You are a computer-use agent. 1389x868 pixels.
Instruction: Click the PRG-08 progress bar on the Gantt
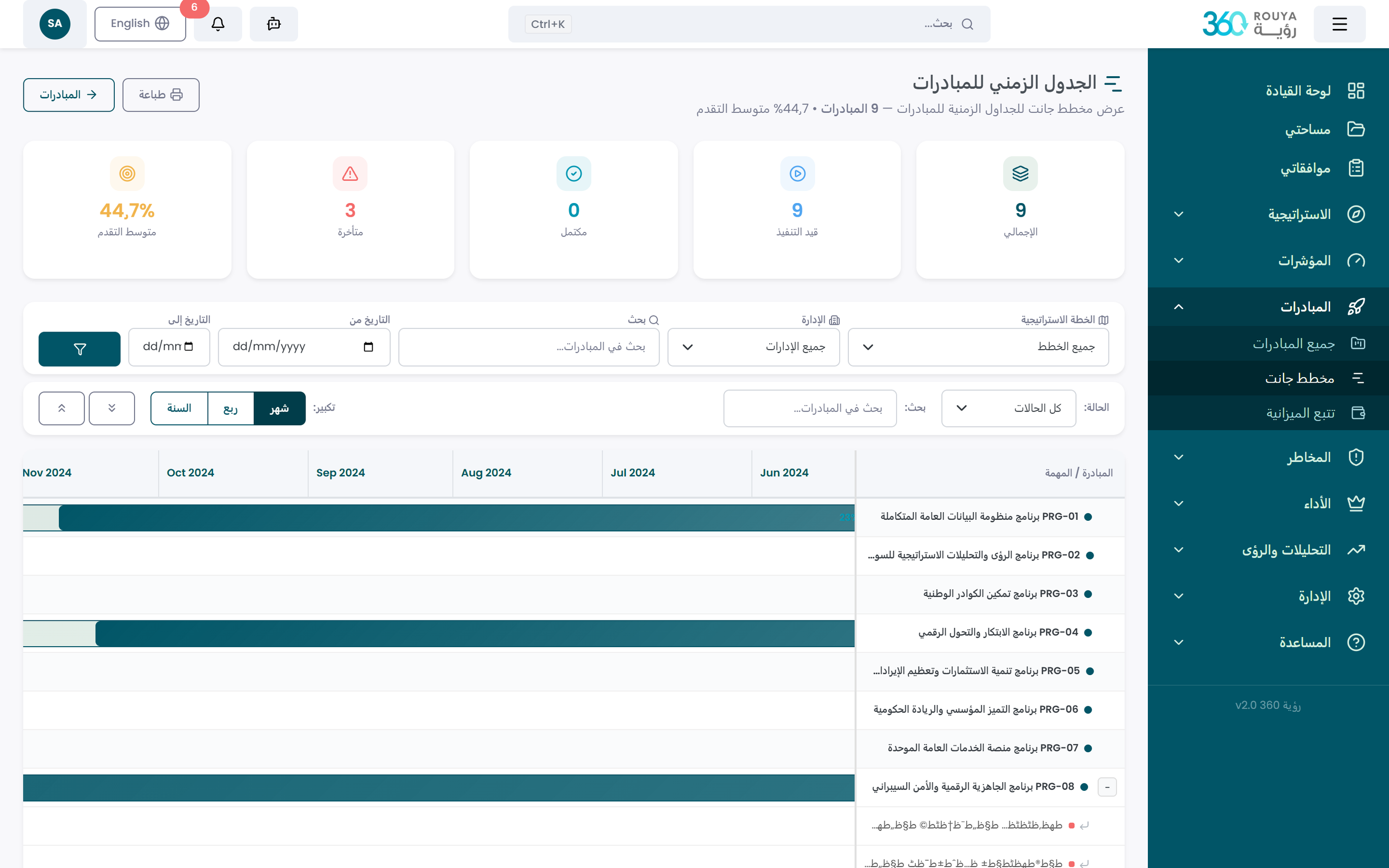[436, 788]
